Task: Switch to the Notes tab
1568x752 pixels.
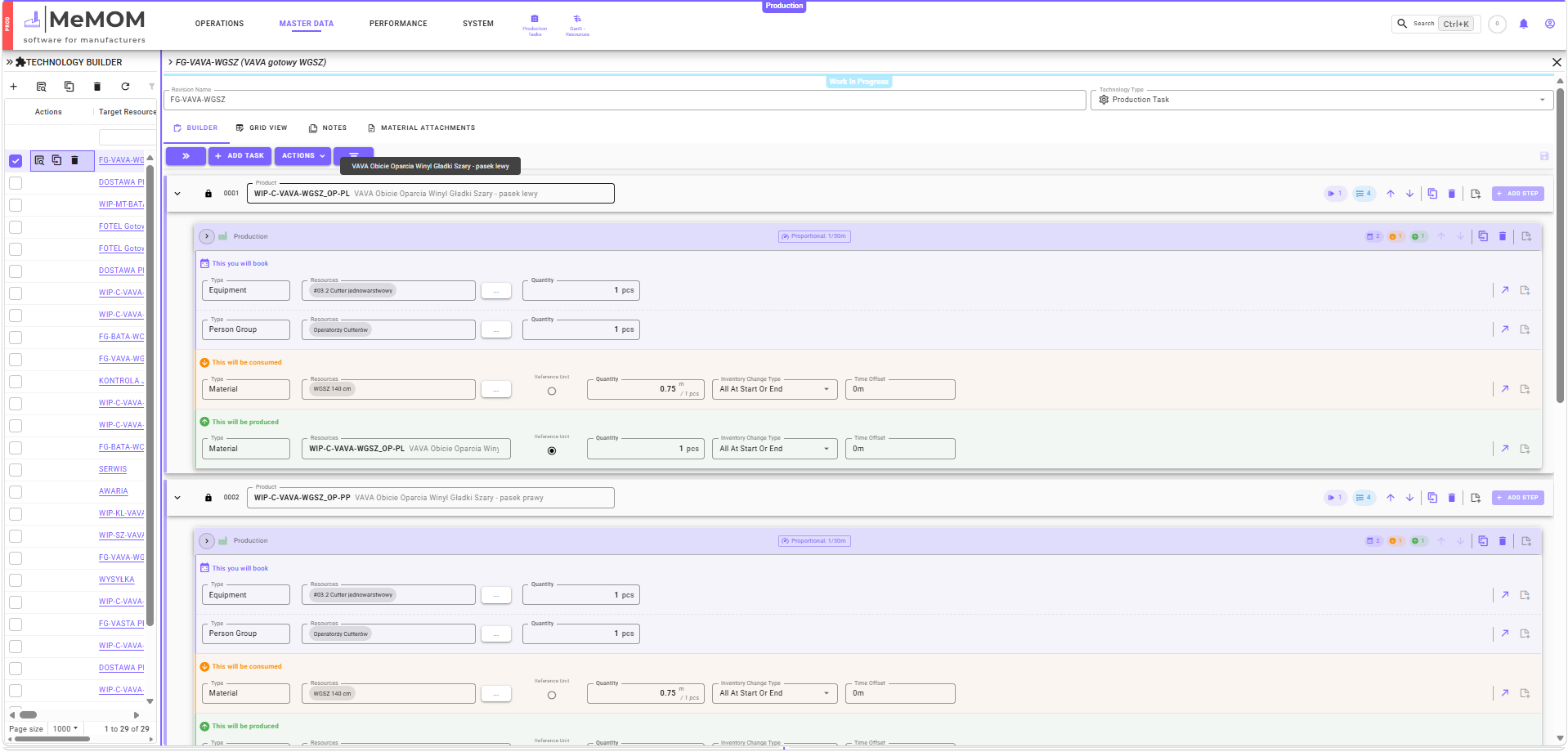Action: (x=328, y=128)
